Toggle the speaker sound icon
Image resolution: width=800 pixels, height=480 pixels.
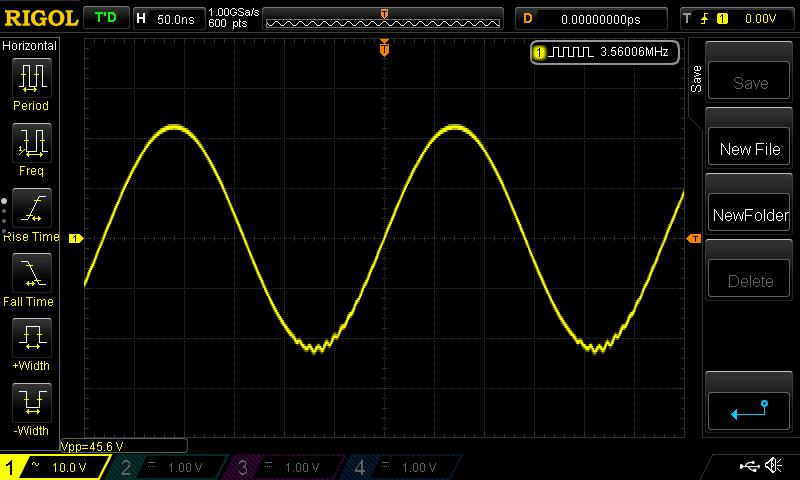[773, 466]
